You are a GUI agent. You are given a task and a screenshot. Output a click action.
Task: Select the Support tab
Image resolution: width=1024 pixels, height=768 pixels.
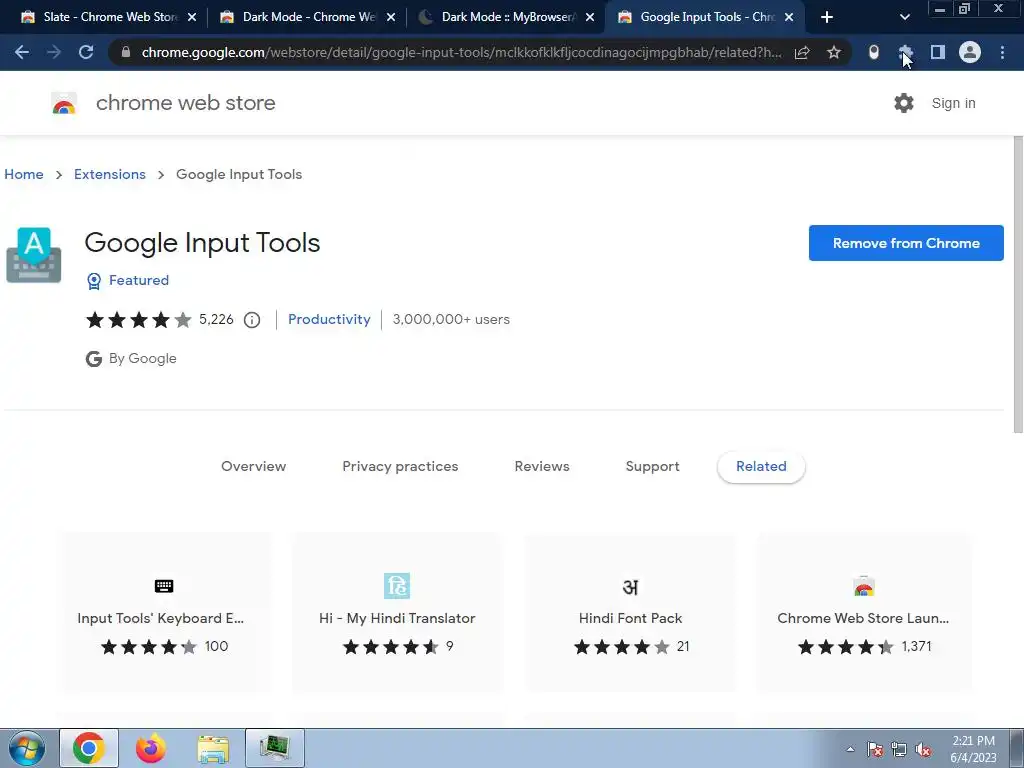(652, 466)
